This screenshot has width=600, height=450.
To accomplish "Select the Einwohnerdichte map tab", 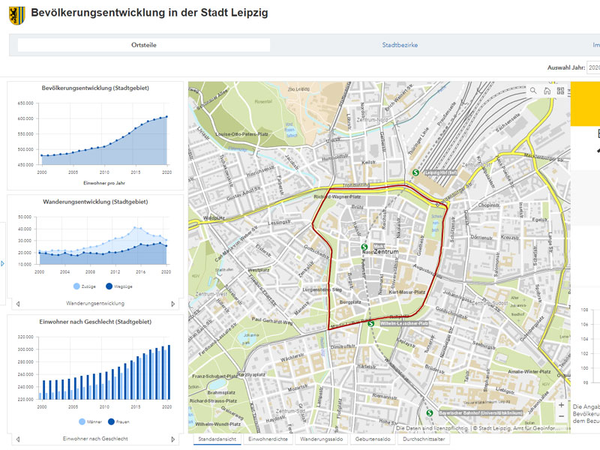I will 267,439.
